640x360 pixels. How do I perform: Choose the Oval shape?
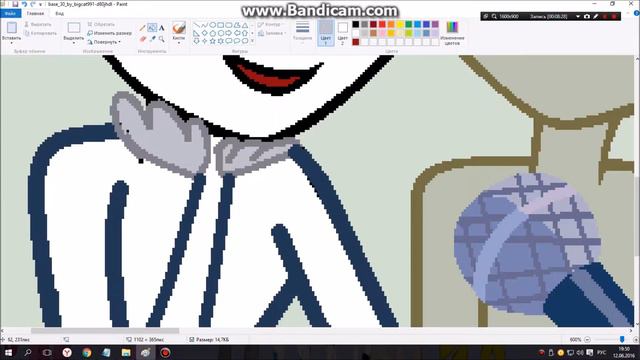(x=213, y=25)
